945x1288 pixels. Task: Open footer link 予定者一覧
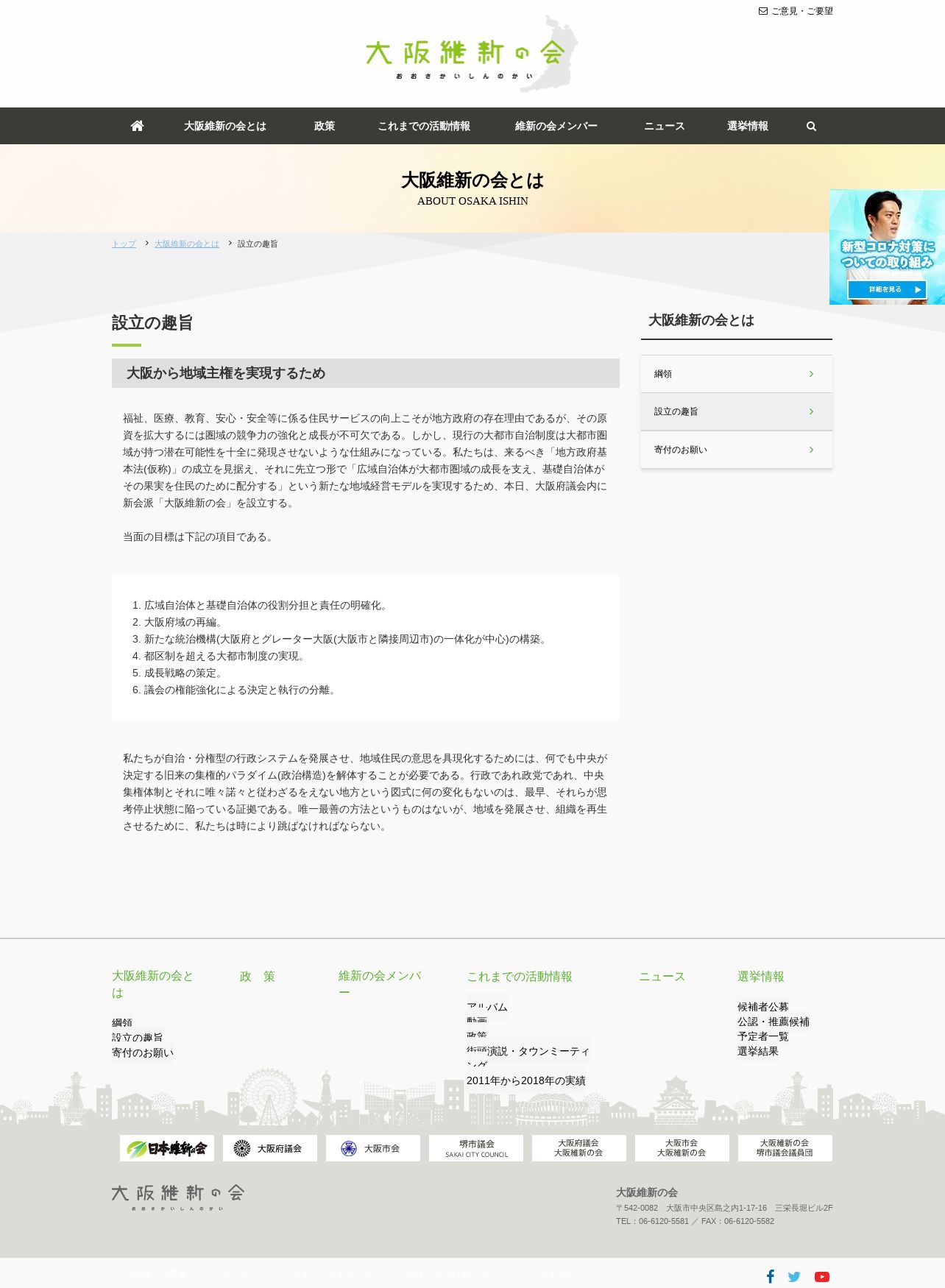click(x=763, y=1036)
